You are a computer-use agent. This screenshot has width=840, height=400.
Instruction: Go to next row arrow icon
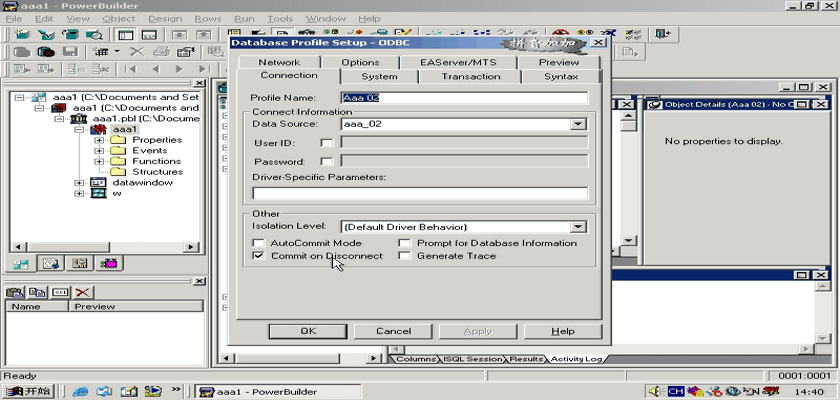click(x=179, y=69)
